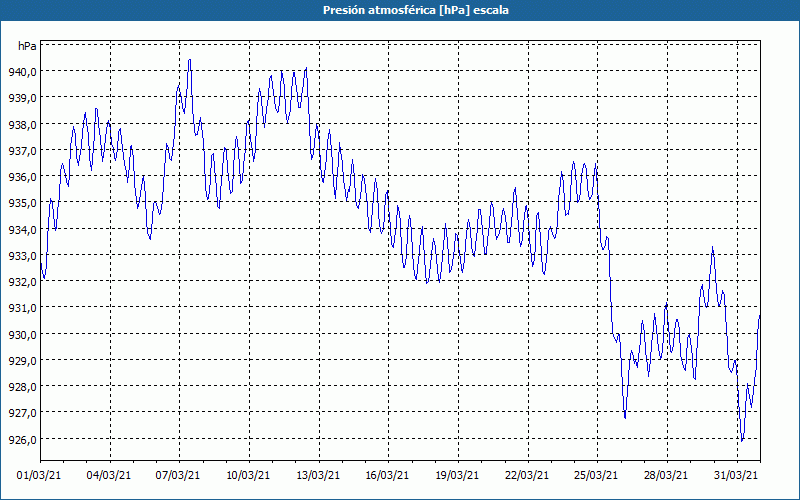800x500 pixels.
Task: Click the 933,0 y-axis value
Action: 22,256
